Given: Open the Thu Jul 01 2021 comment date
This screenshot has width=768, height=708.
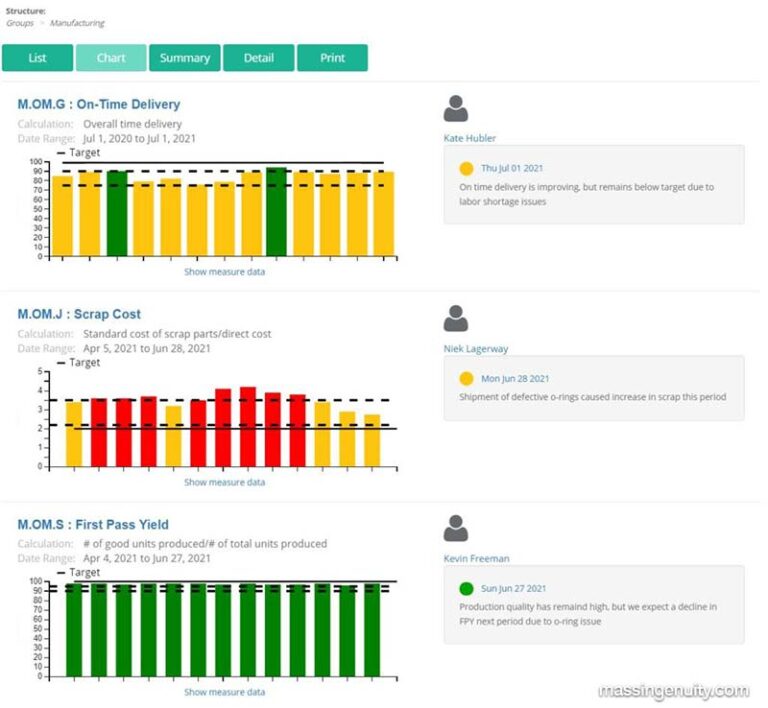Looking at the screenshot, I should (x=512, y=168).
